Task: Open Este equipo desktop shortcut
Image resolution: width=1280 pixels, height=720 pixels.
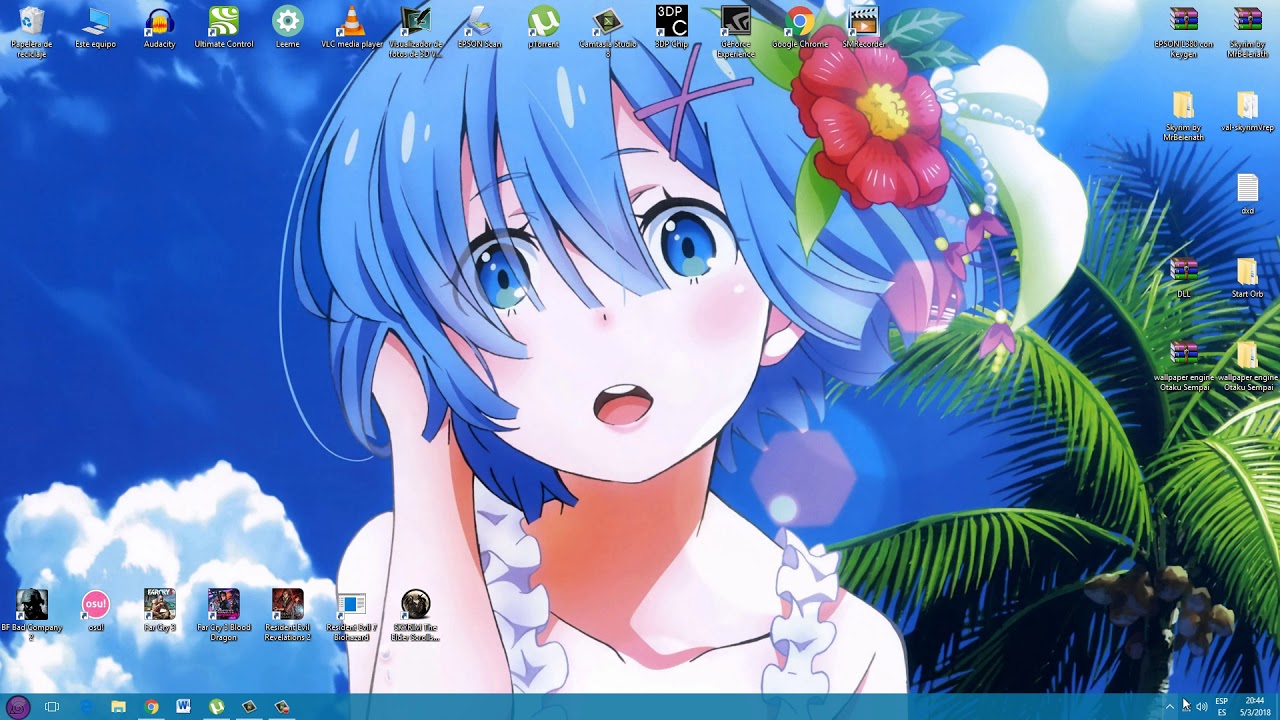Action: point(96,28)
